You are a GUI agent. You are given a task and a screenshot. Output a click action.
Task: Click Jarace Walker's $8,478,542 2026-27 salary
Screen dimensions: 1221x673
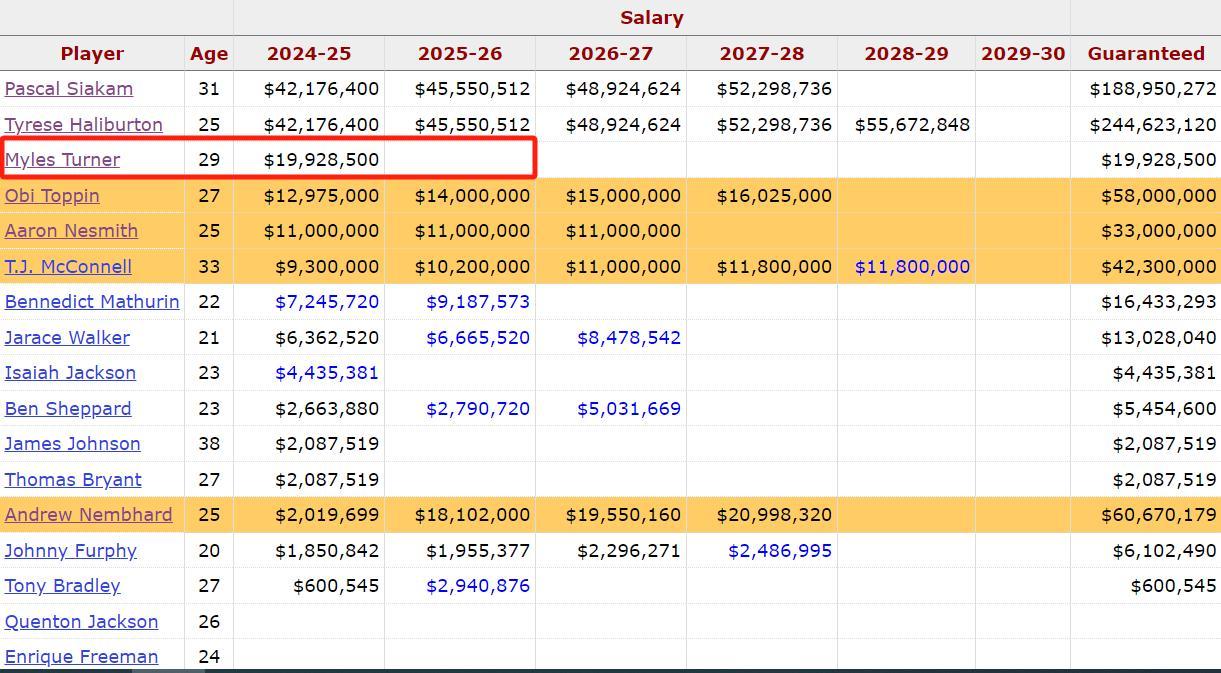(629, 338)
